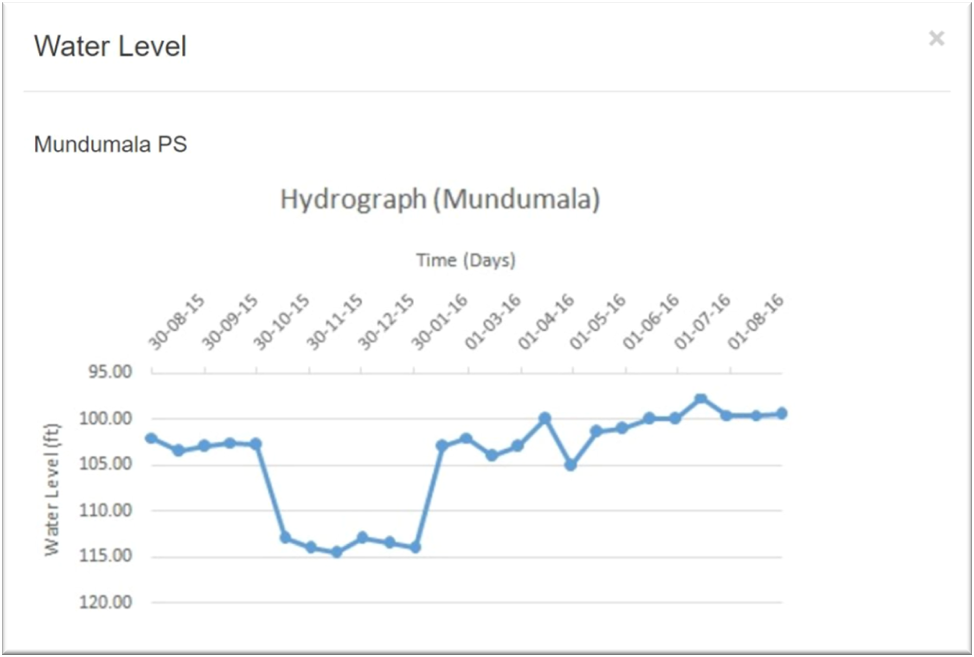Click the dip data point at 01-04-16
Screen dimensions: 974x657
570,463
